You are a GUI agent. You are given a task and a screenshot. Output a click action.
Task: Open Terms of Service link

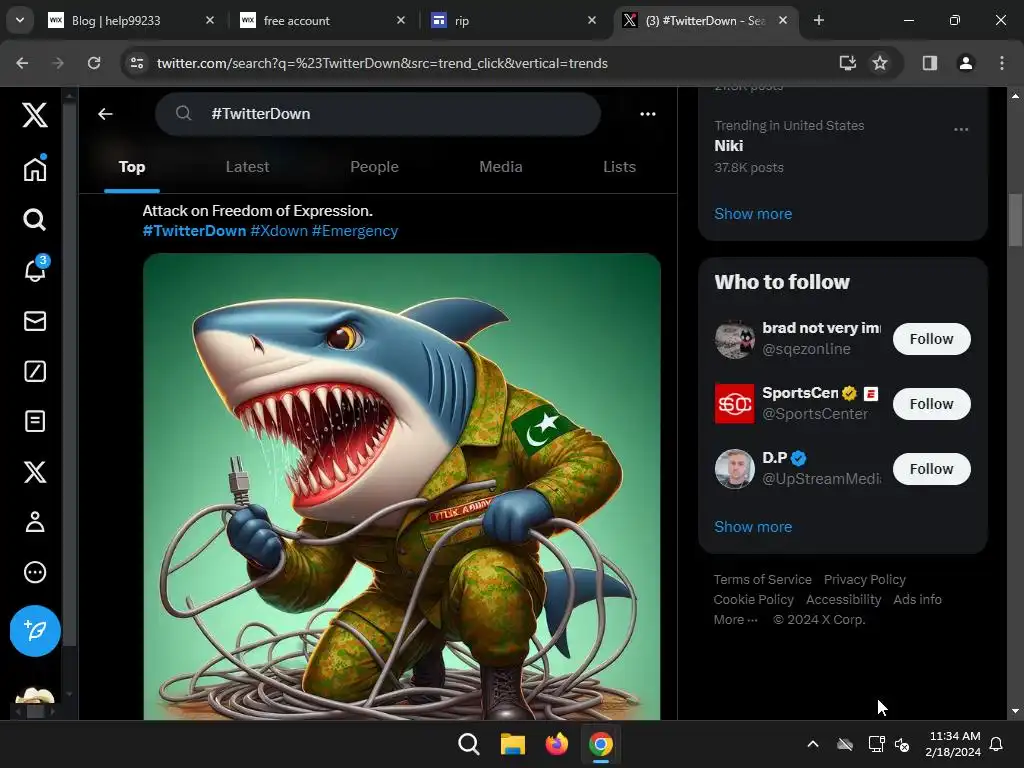(x=762, y=579)
